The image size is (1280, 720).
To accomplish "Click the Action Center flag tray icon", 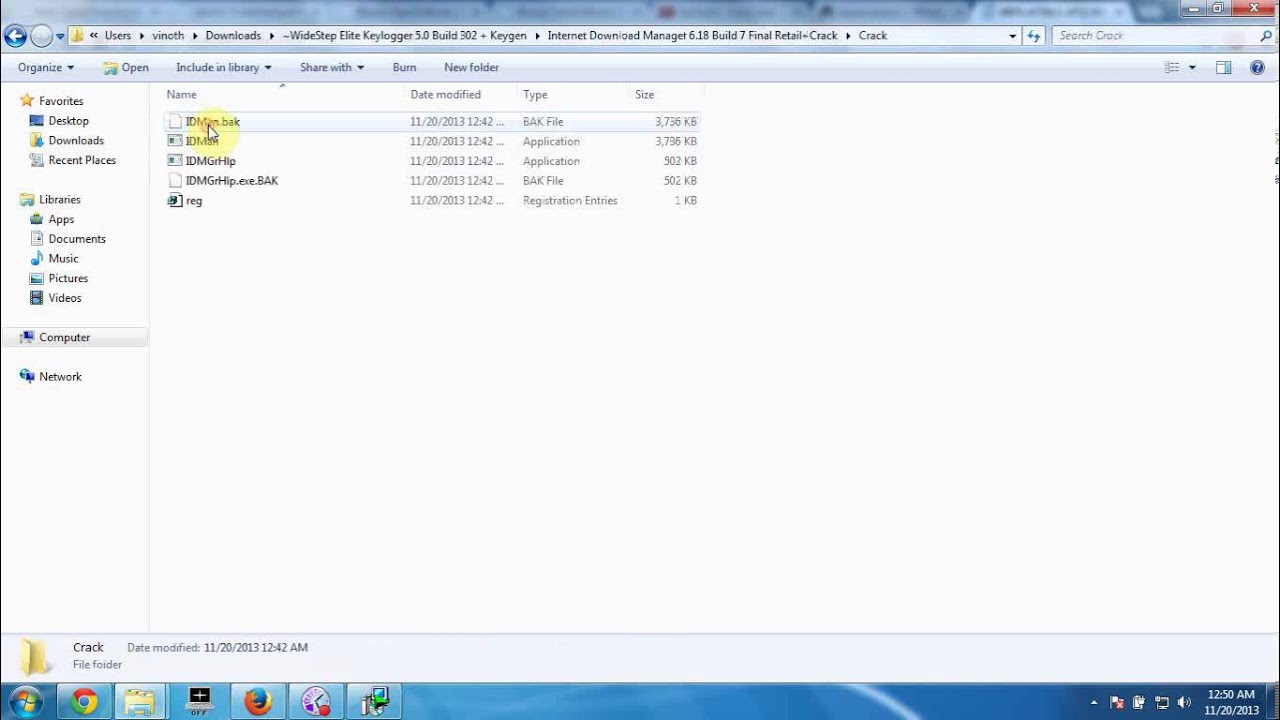I will pyautogui.click(x=1118, y=702).
